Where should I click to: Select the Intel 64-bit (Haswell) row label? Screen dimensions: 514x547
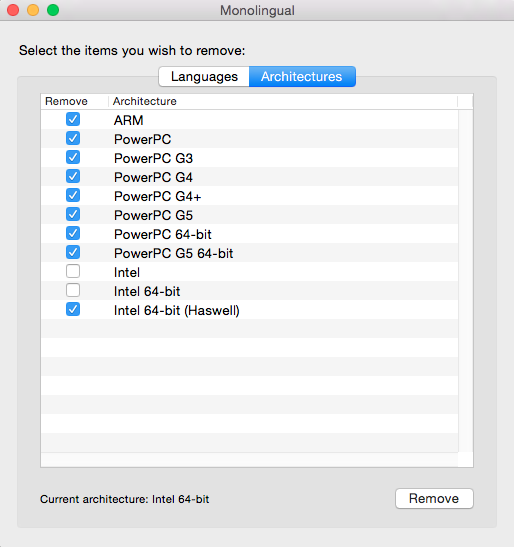(177, 310)
